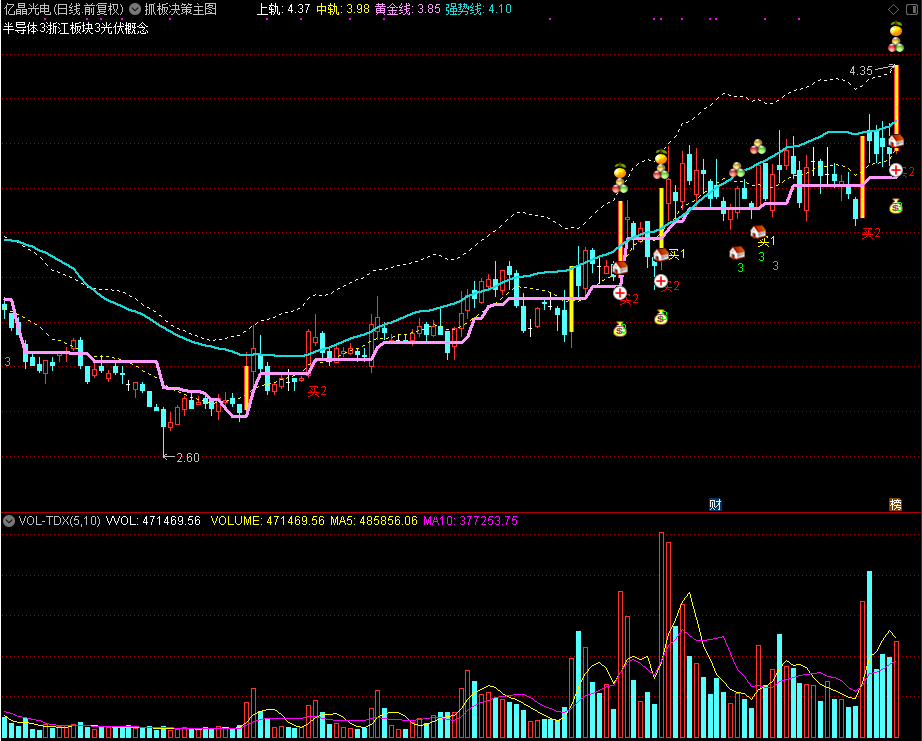Click the 强势线: 4.10 value
The height and width of the screenshot is (741, 922).
[x=478, y=9]
